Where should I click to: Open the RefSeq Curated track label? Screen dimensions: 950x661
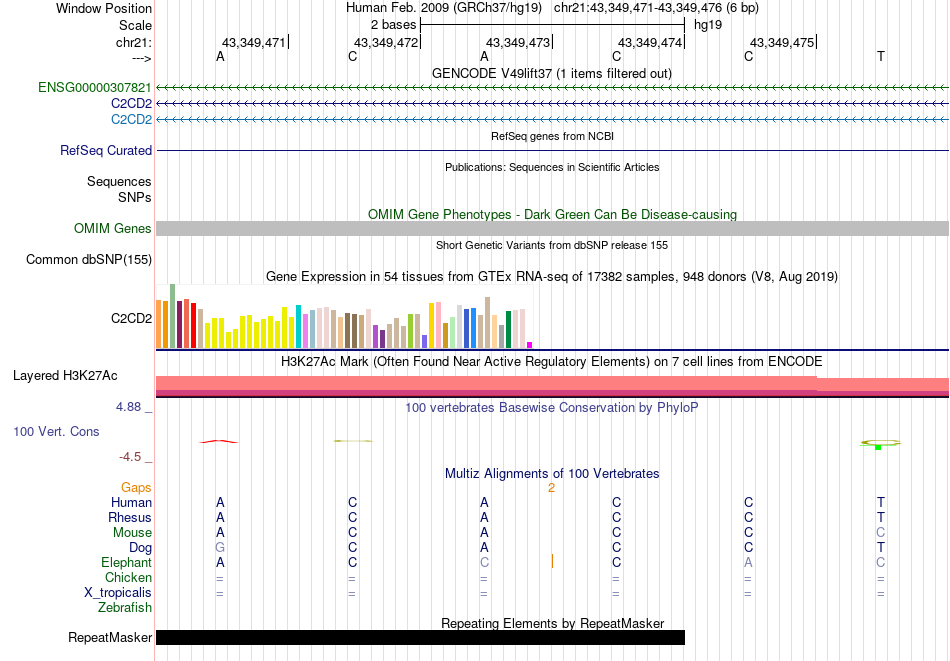click(x=106, y=150)
